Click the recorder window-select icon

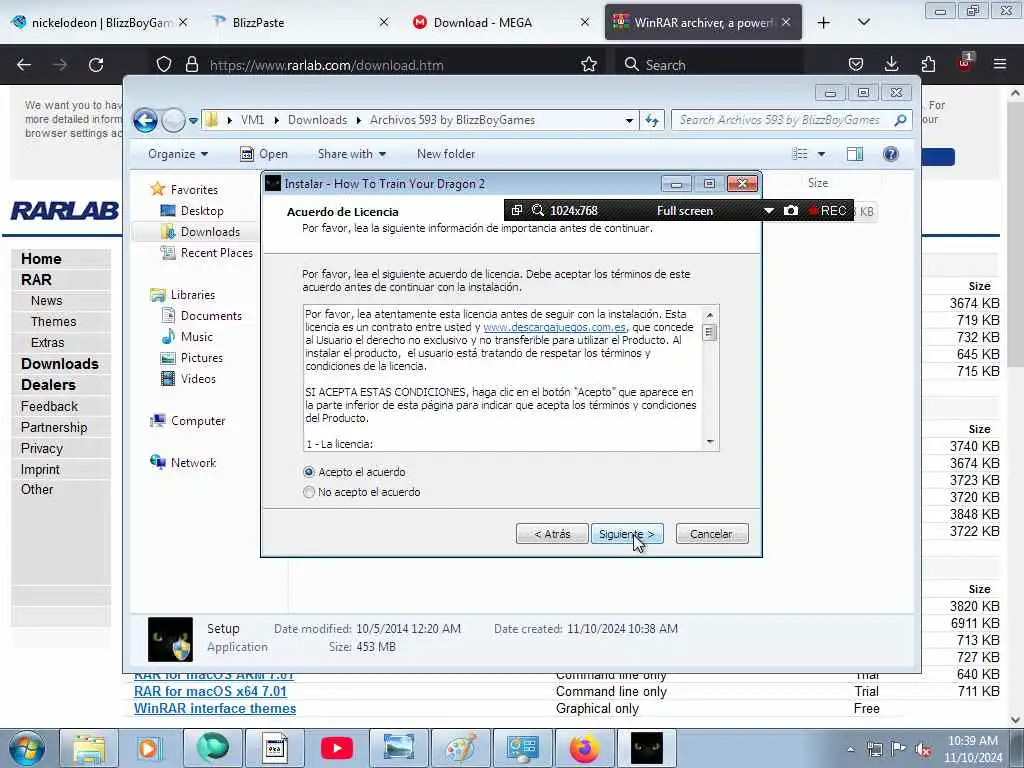tap(517, 210)
